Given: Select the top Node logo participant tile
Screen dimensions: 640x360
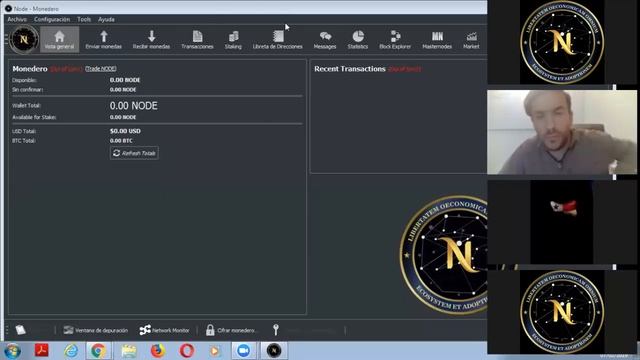Looking at the screenshot, I should 562,42.
